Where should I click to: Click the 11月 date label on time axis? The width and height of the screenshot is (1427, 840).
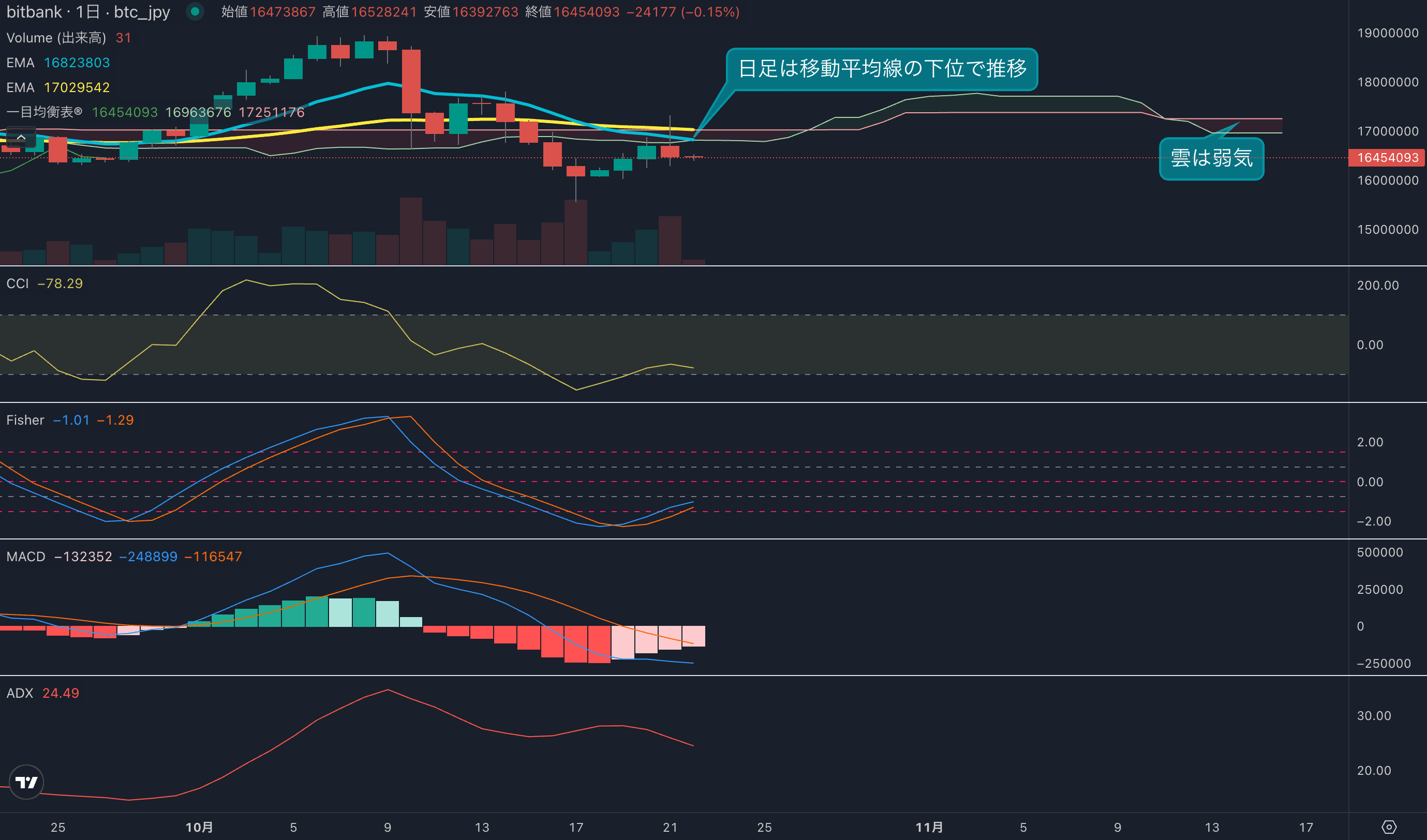[929, 827]
